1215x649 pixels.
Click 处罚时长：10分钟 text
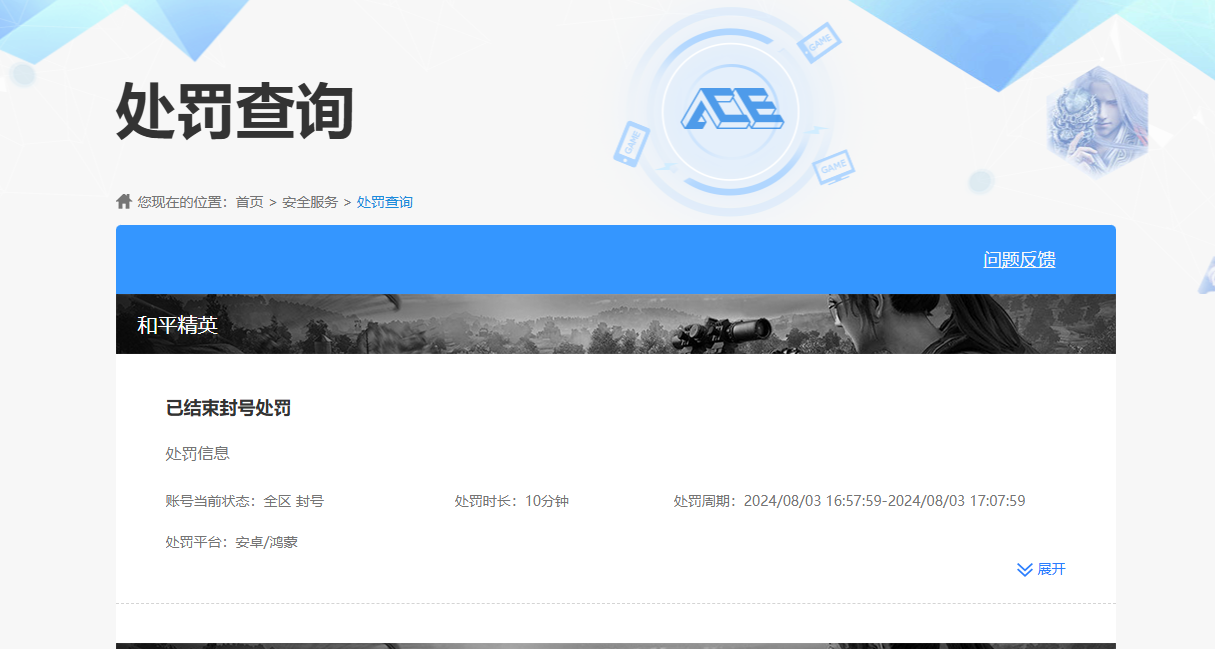[x=511, y=501]
